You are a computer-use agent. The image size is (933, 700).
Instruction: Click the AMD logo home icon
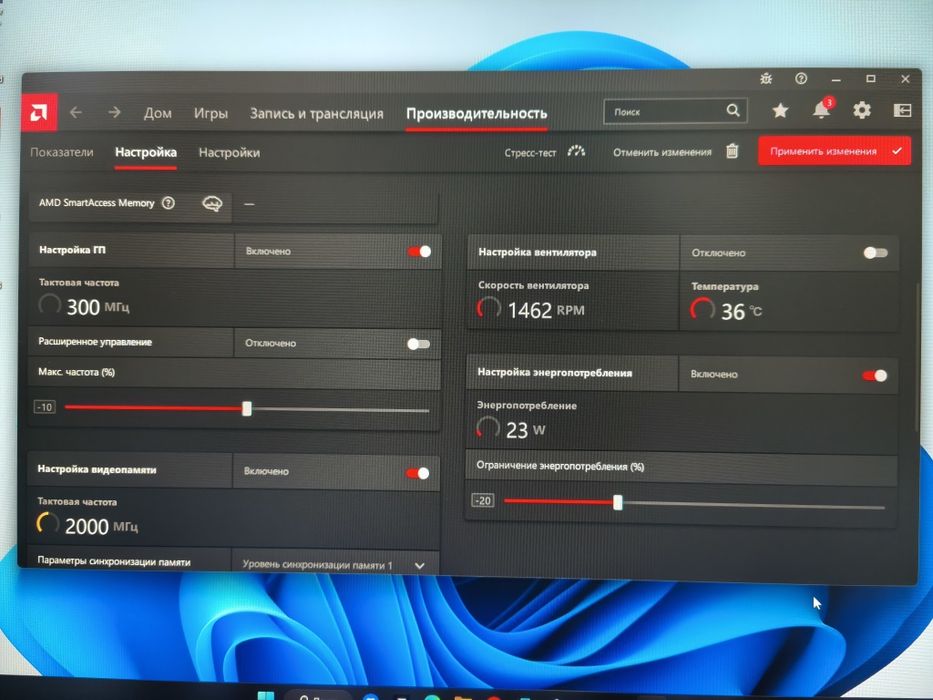pyautogui.click(x=39, y=112)
